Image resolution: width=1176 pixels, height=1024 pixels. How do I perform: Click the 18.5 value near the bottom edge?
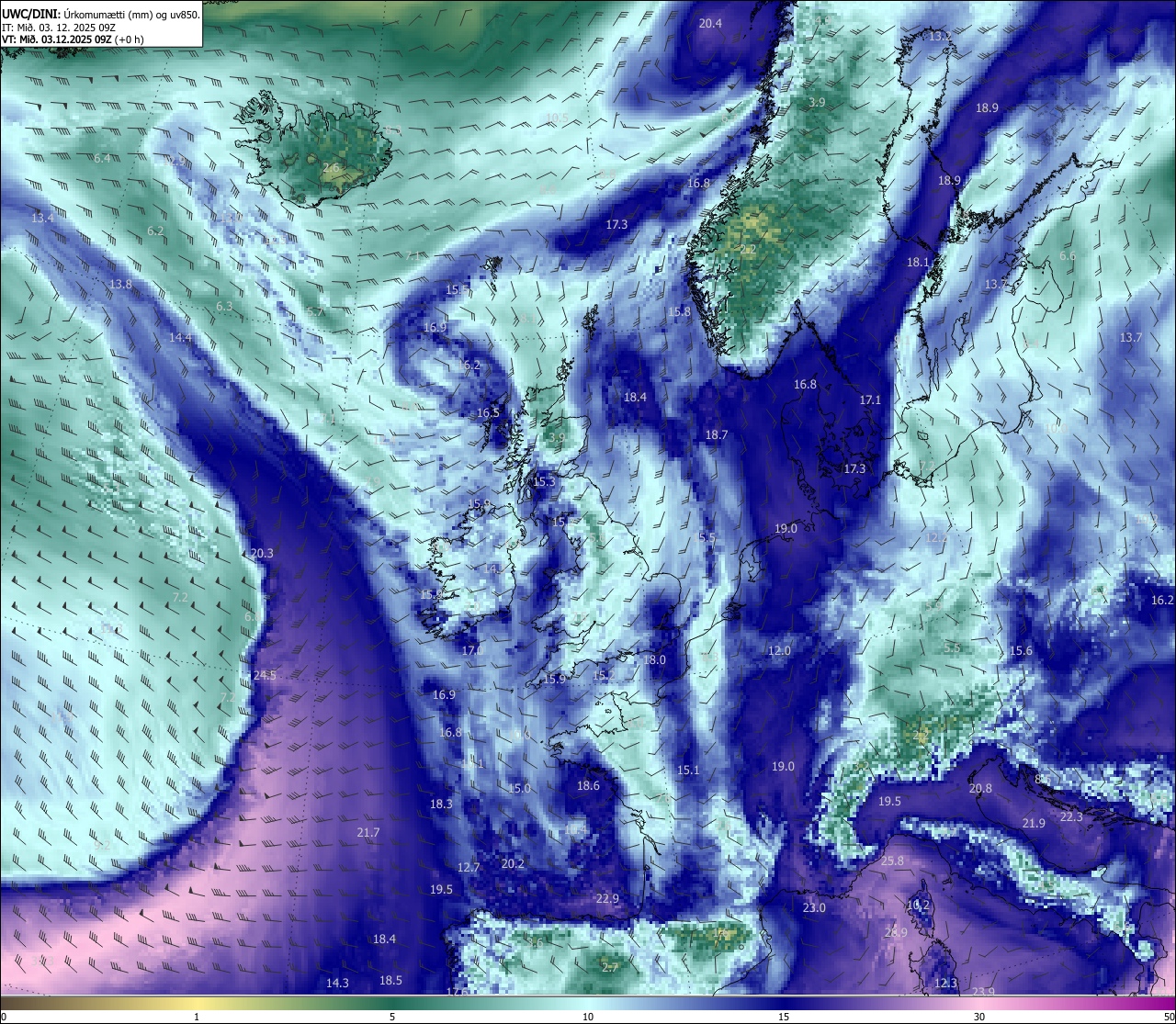coord(390,981)
